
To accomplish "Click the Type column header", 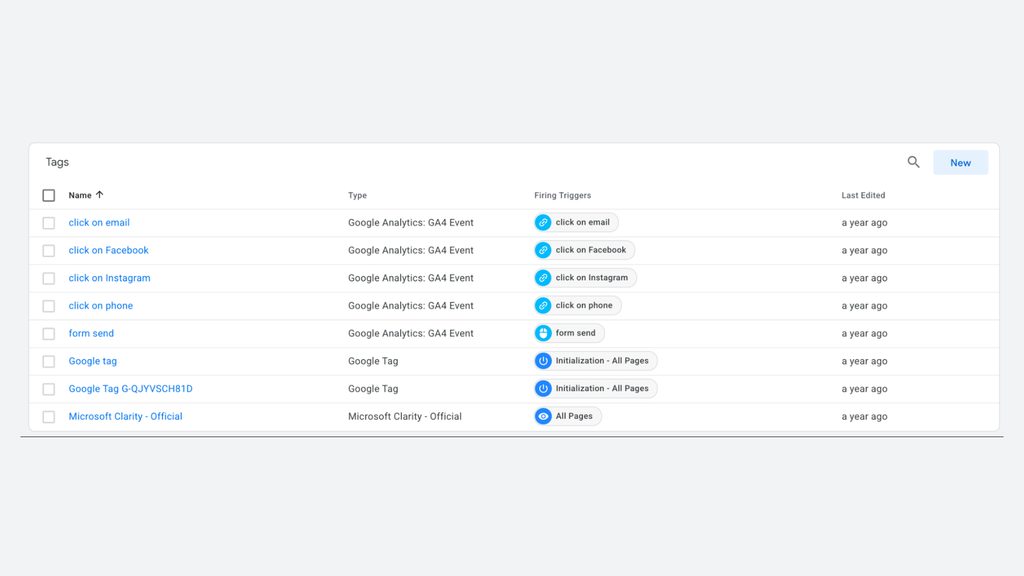I will [x=357, y=195].
